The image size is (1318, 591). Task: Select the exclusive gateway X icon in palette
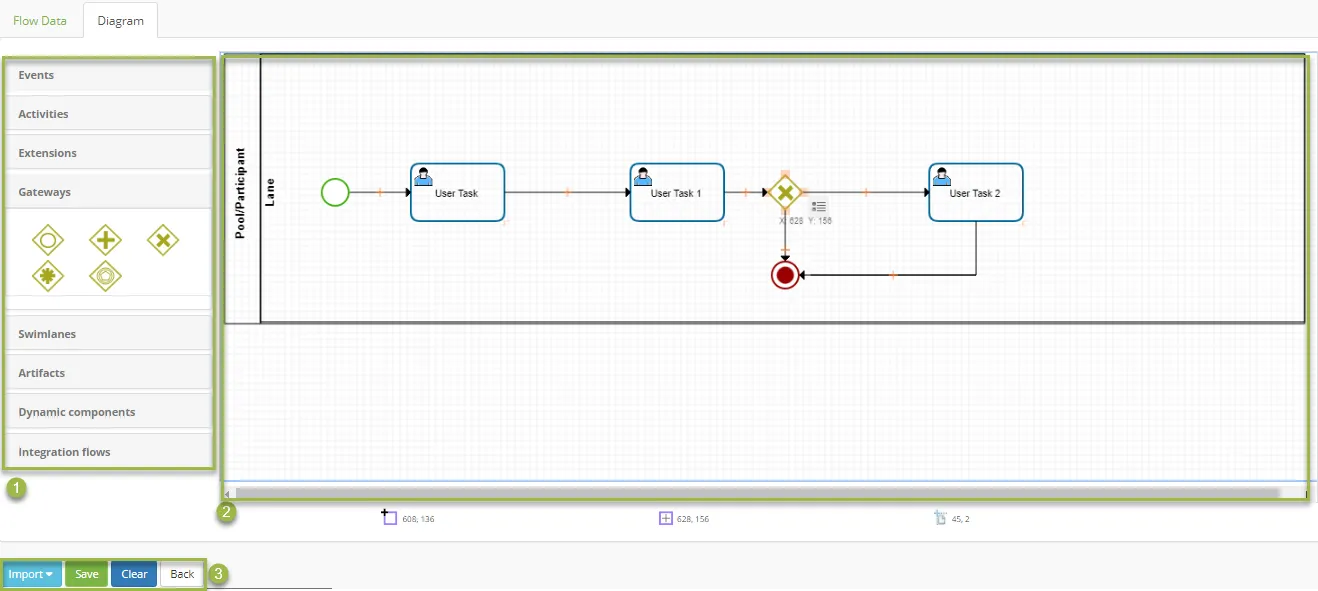click(163, 240)
